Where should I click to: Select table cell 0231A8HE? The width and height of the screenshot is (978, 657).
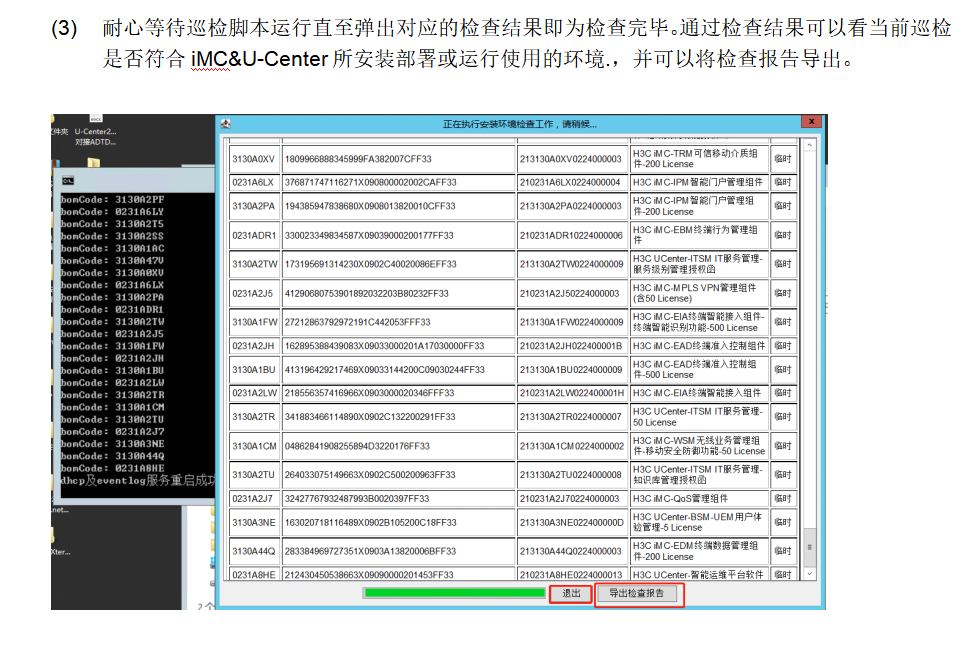254,574
